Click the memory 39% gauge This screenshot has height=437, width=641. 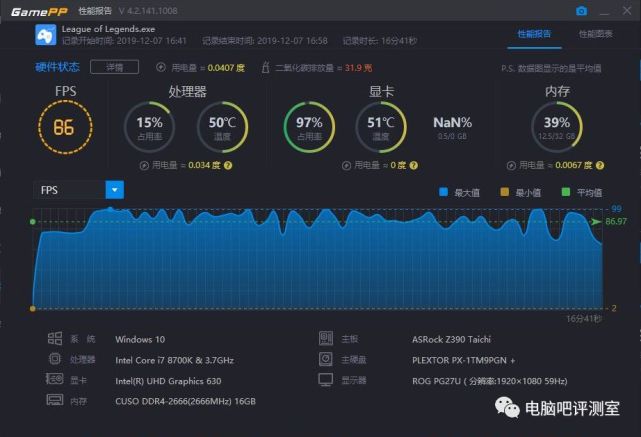pyautogui.click(x=557, y=127)
